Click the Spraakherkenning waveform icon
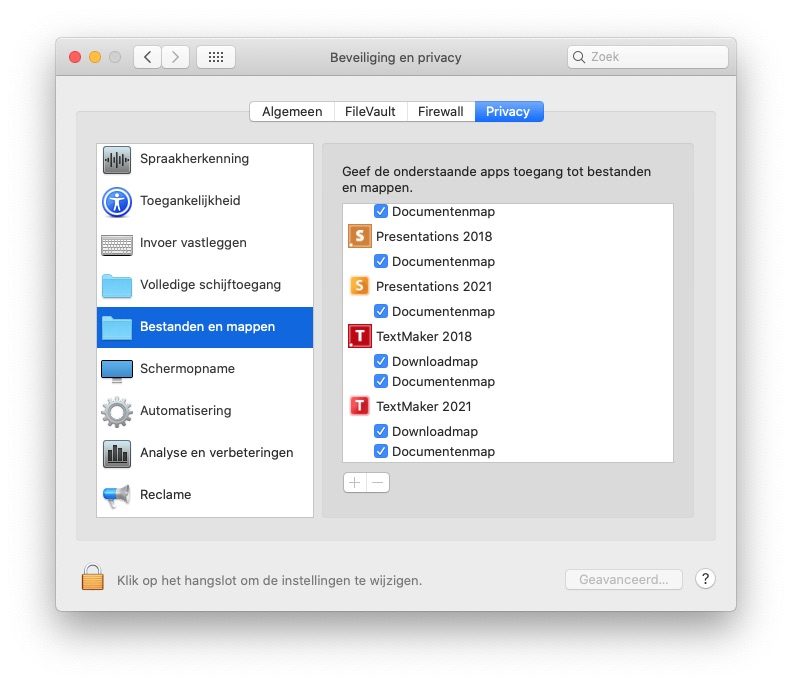The height and width of the screenshot is (685, 792). (117, 159)
